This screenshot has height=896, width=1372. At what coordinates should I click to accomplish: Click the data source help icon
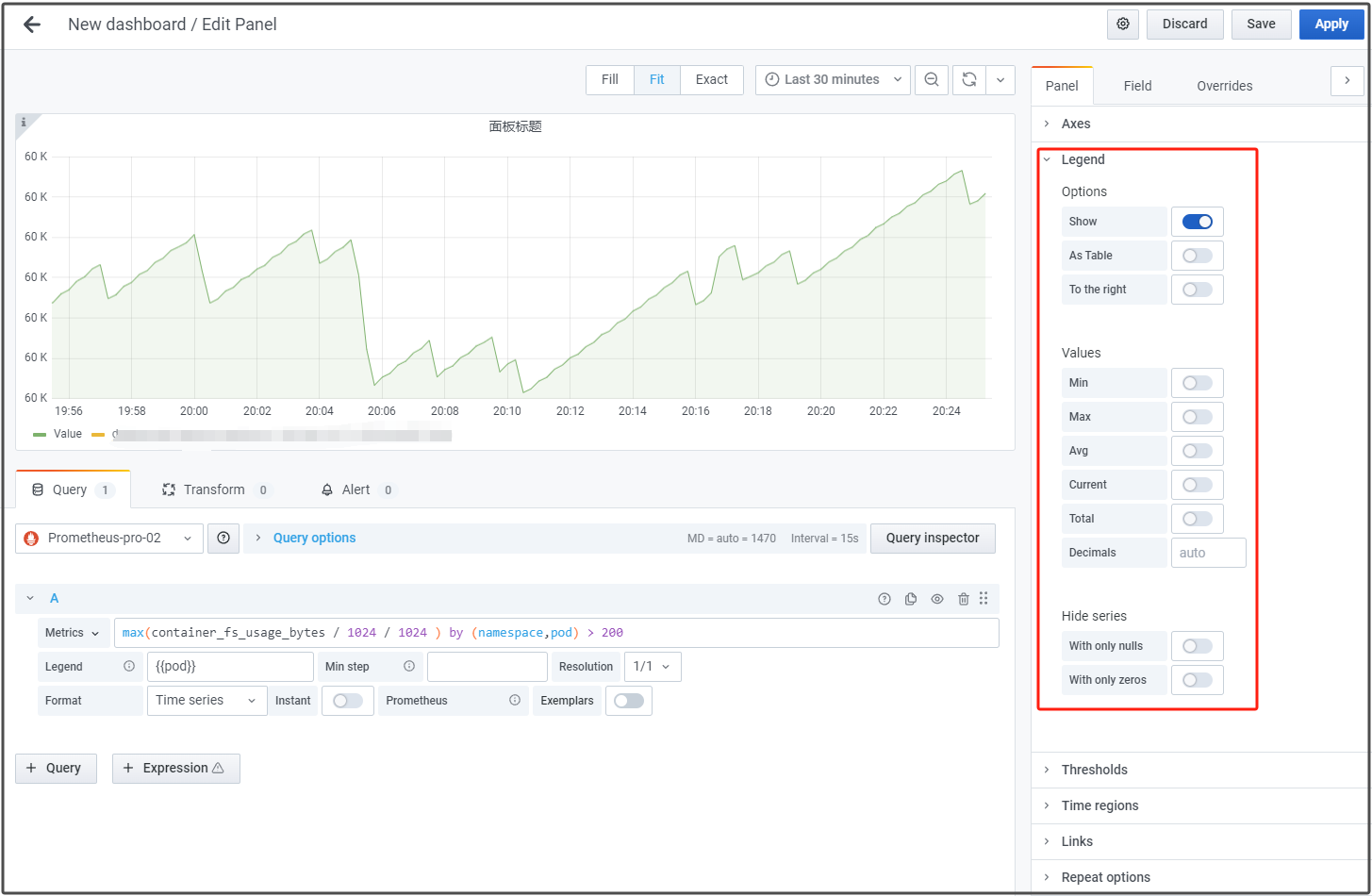[223, 539]
